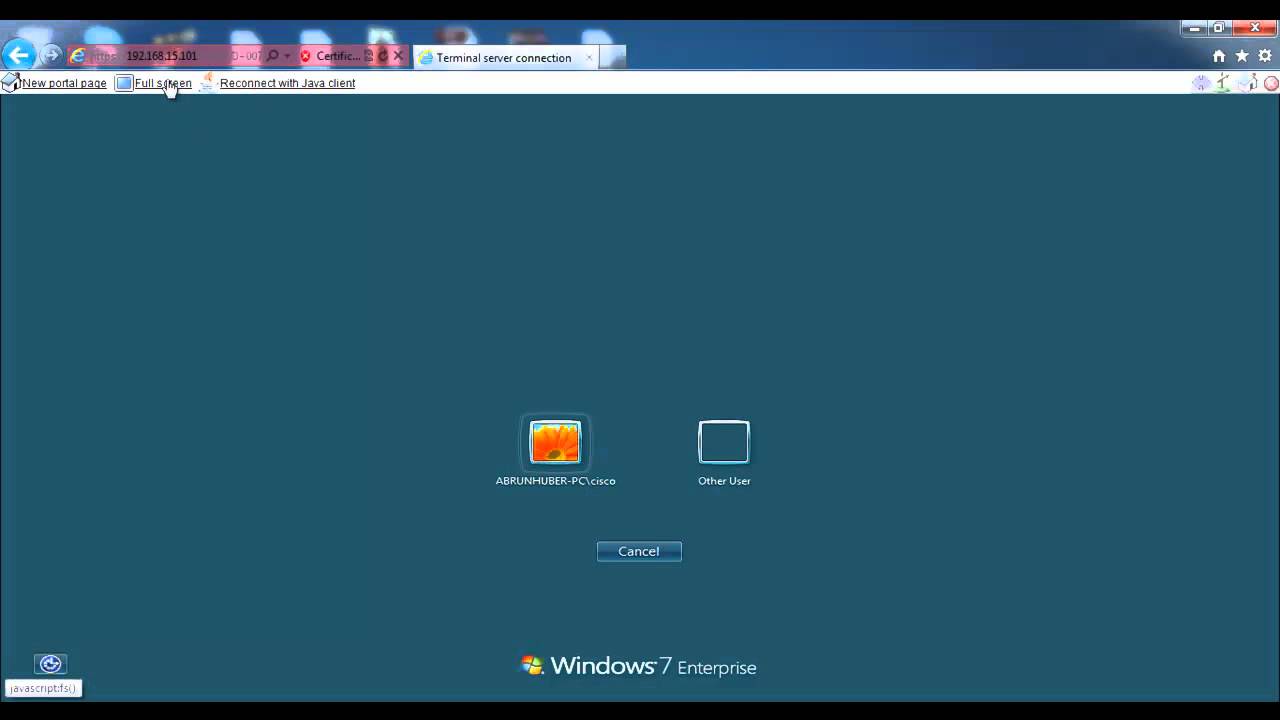Click the New portal page house icon
Screen dimensions: 1280x720
point(10,83)
